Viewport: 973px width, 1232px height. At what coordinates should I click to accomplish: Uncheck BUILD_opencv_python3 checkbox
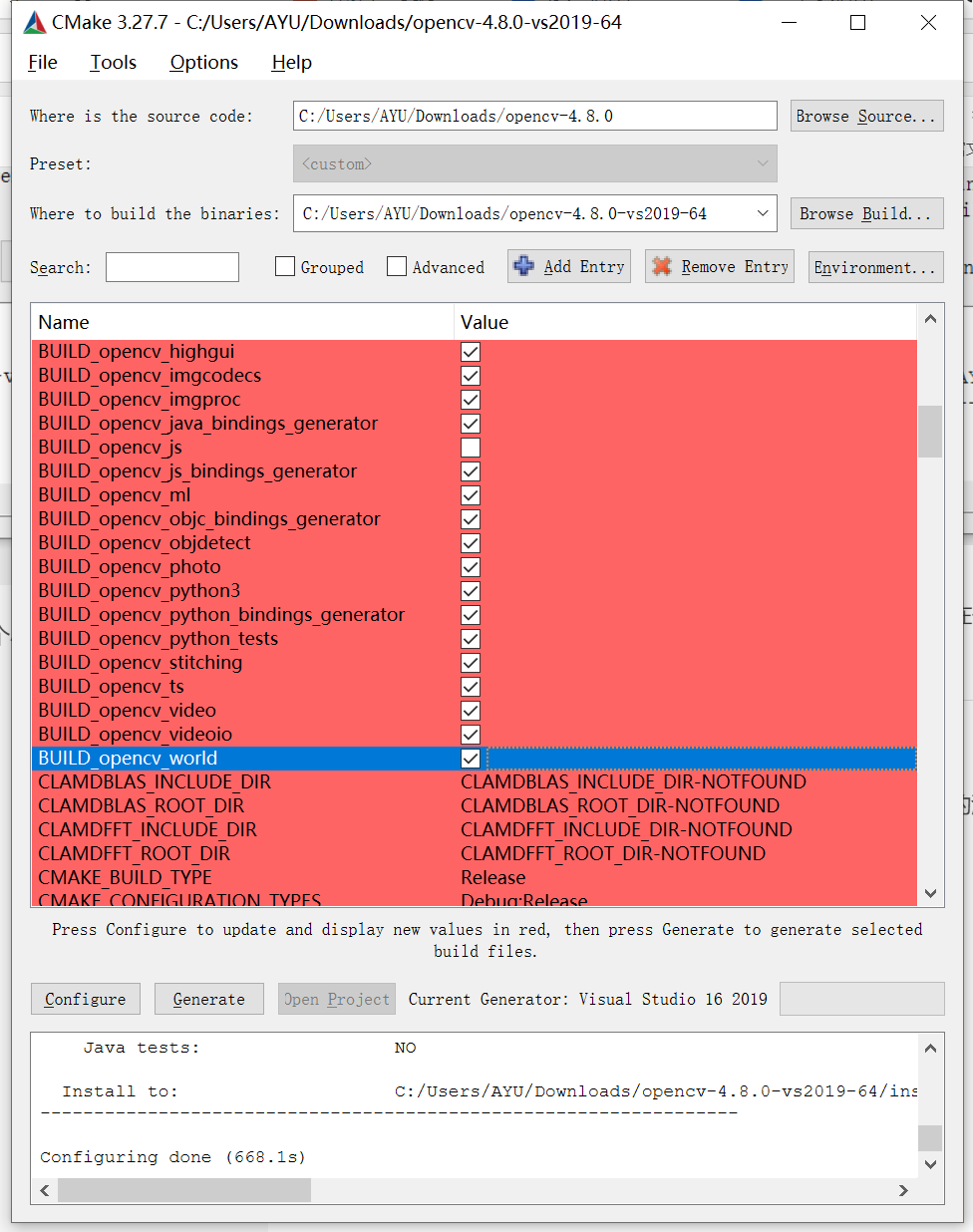coord(471,591)
